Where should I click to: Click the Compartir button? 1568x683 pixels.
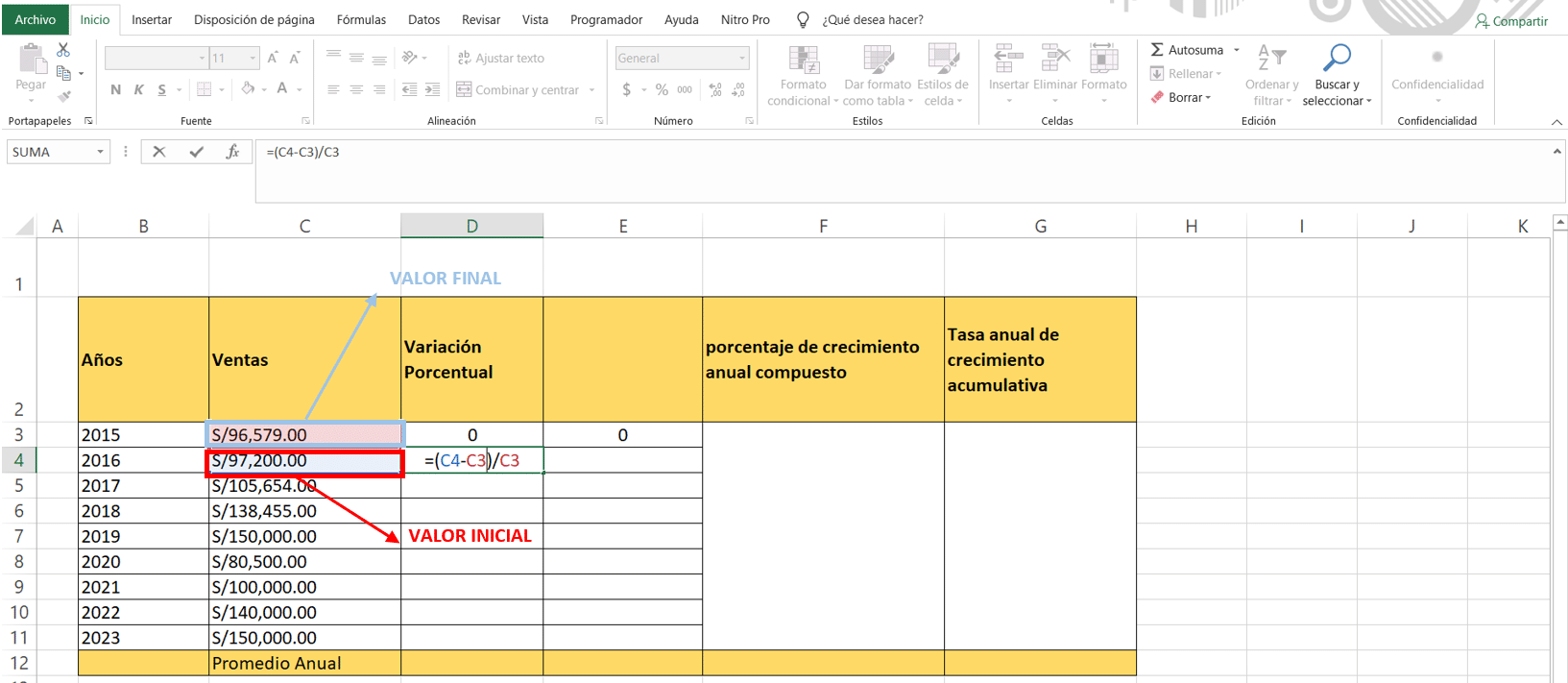coord(1512,21)
